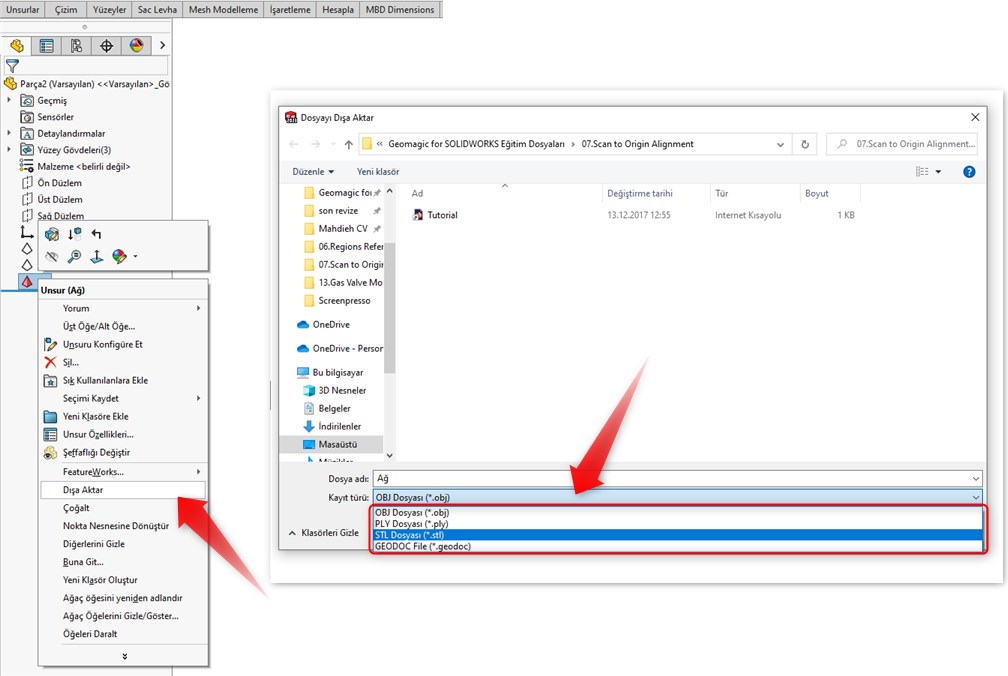Expand the Yüzey Gövdeleri(3) folder

tap(9, 150)
